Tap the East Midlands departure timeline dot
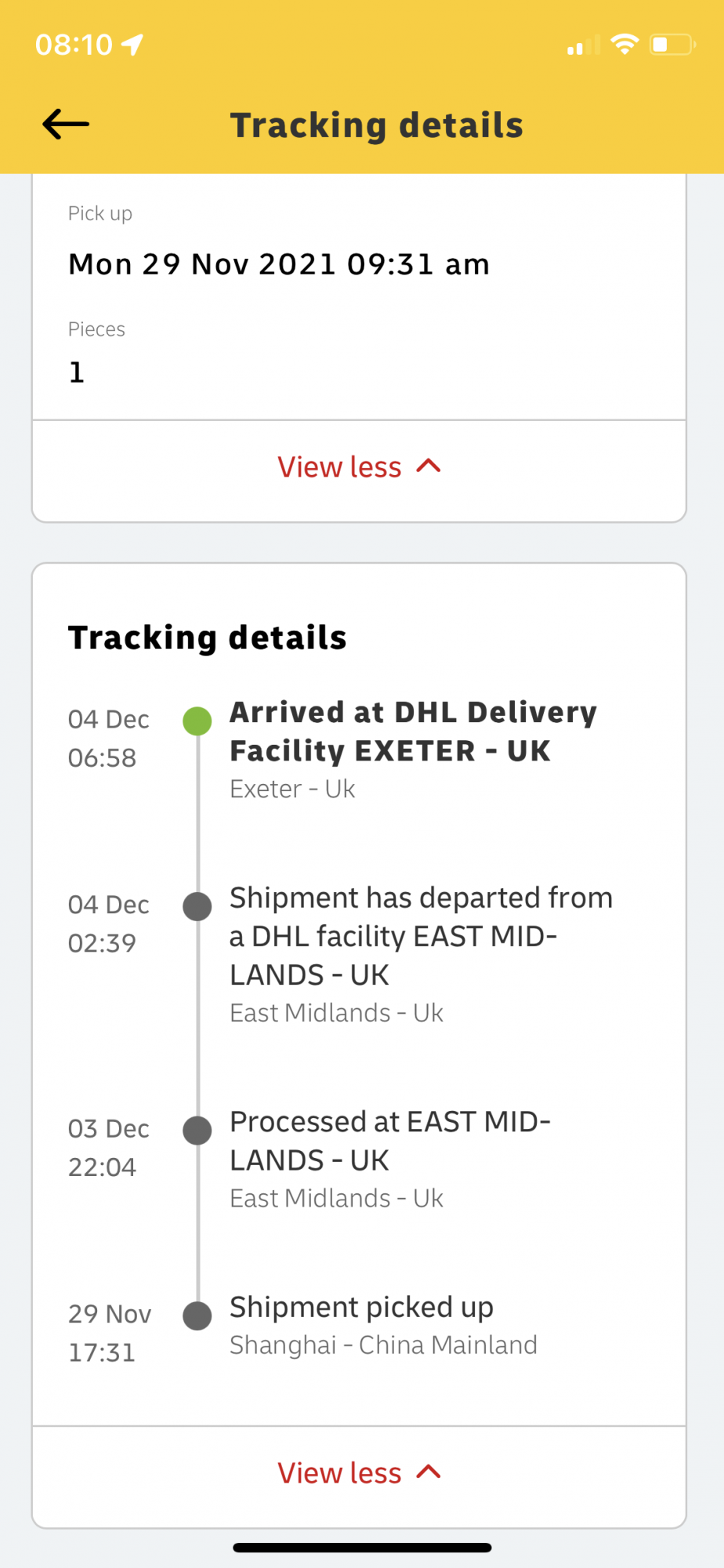Screen dimensions: 724x1568 click(x=197, y=906)
